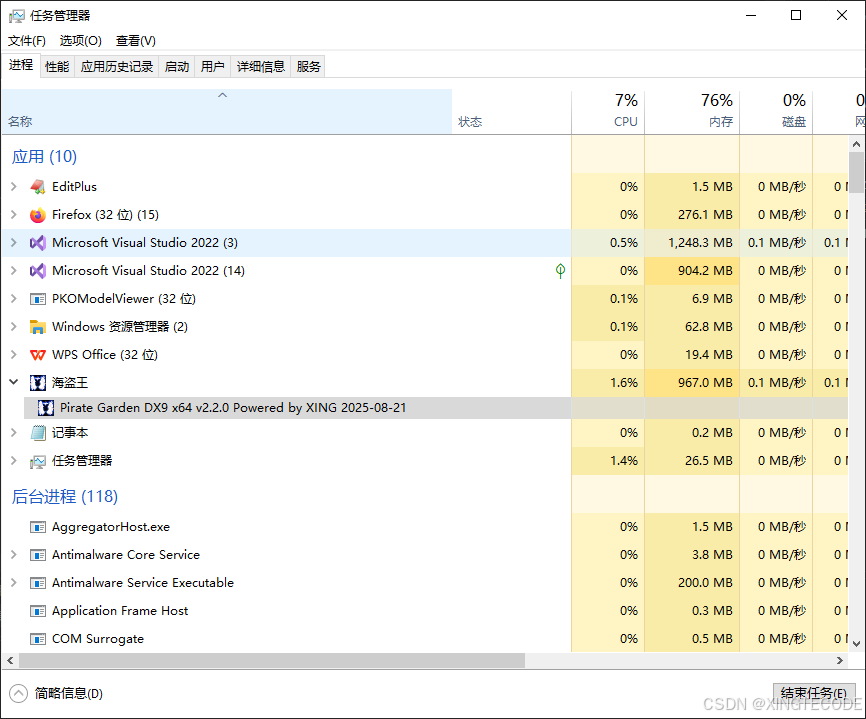Click the 后台进程 (118) group heading

click(x=65, y=497)
